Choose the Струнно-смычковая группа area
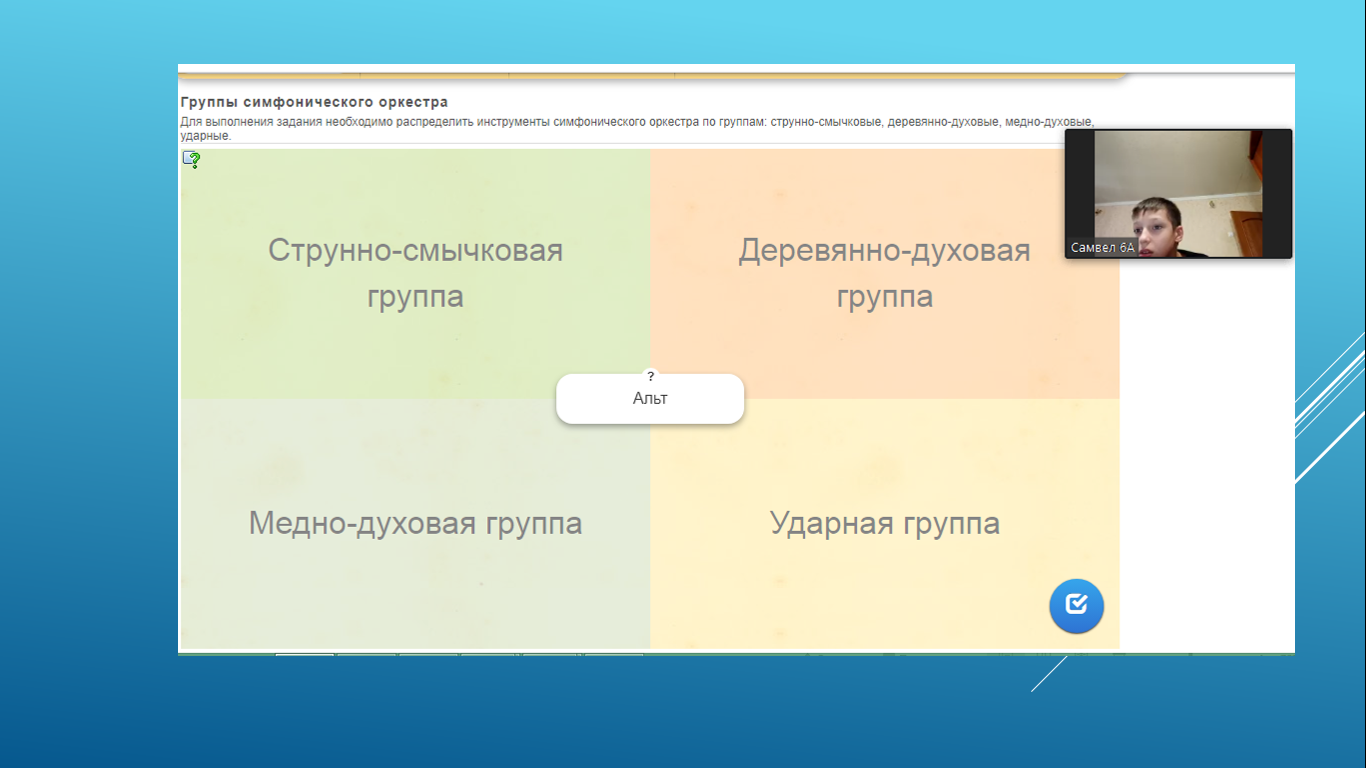Image resolution: width=1366 pixels, height=768 pixels. coord(415,274)
